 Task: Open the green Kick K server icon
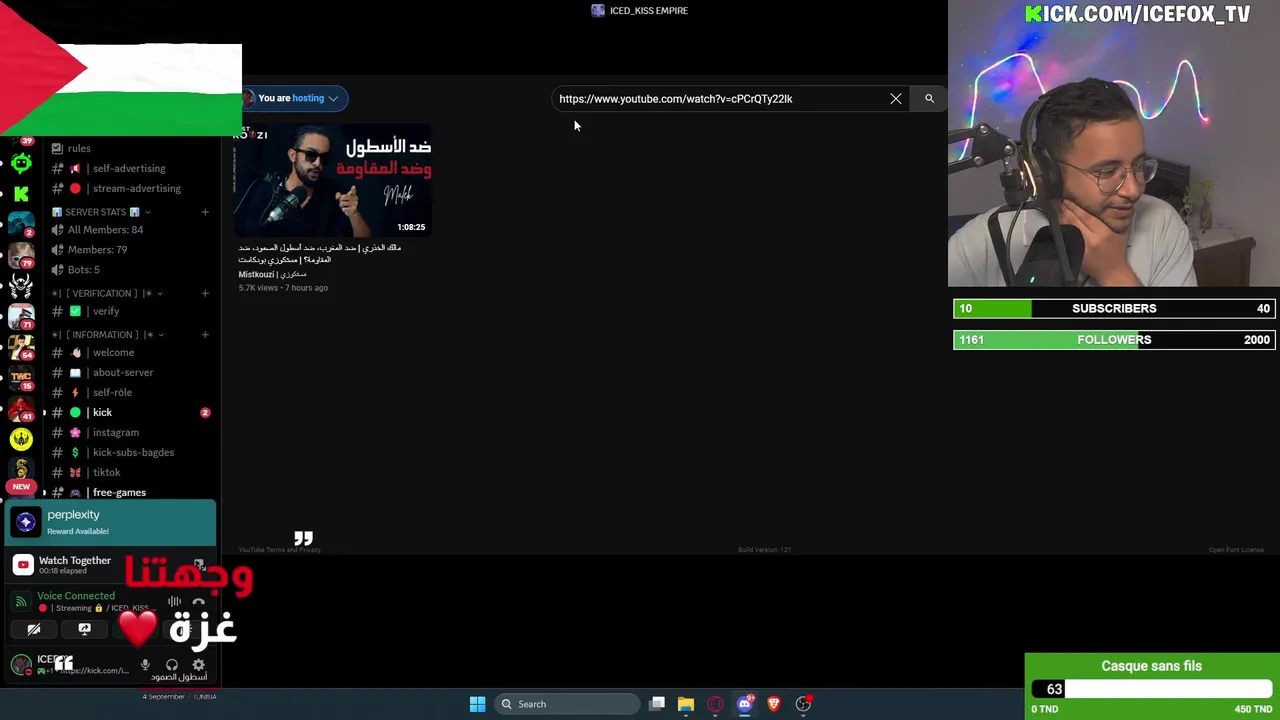pyautogui.click(x=21, y=194)
